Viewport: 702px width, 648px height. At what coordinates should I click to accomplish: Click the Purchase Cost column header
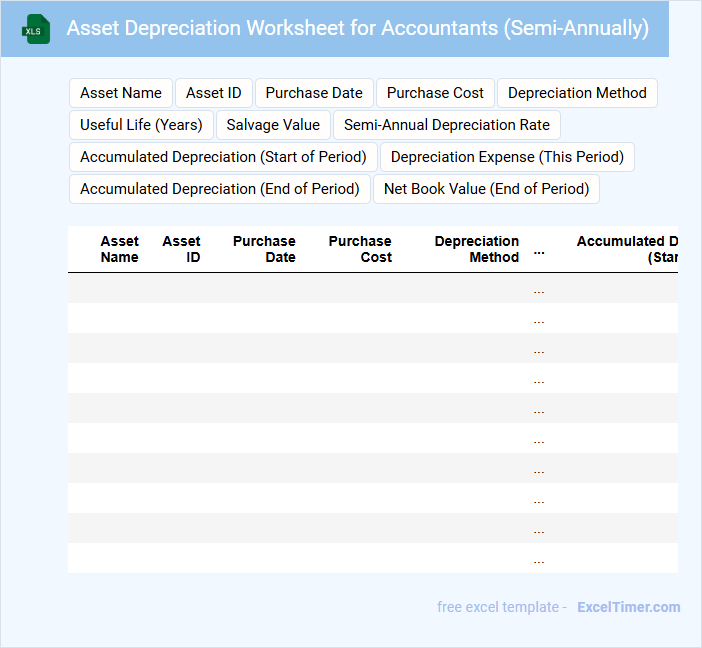click(360, 249)
